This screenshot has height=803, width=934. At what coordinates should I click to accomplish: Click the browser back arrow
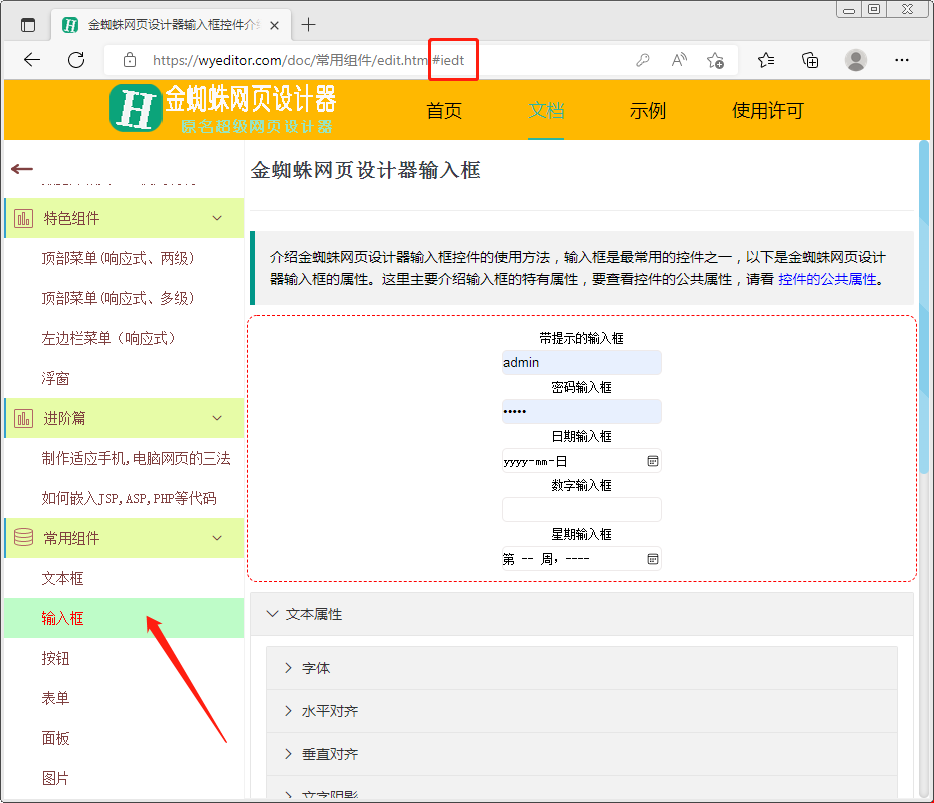32,60
